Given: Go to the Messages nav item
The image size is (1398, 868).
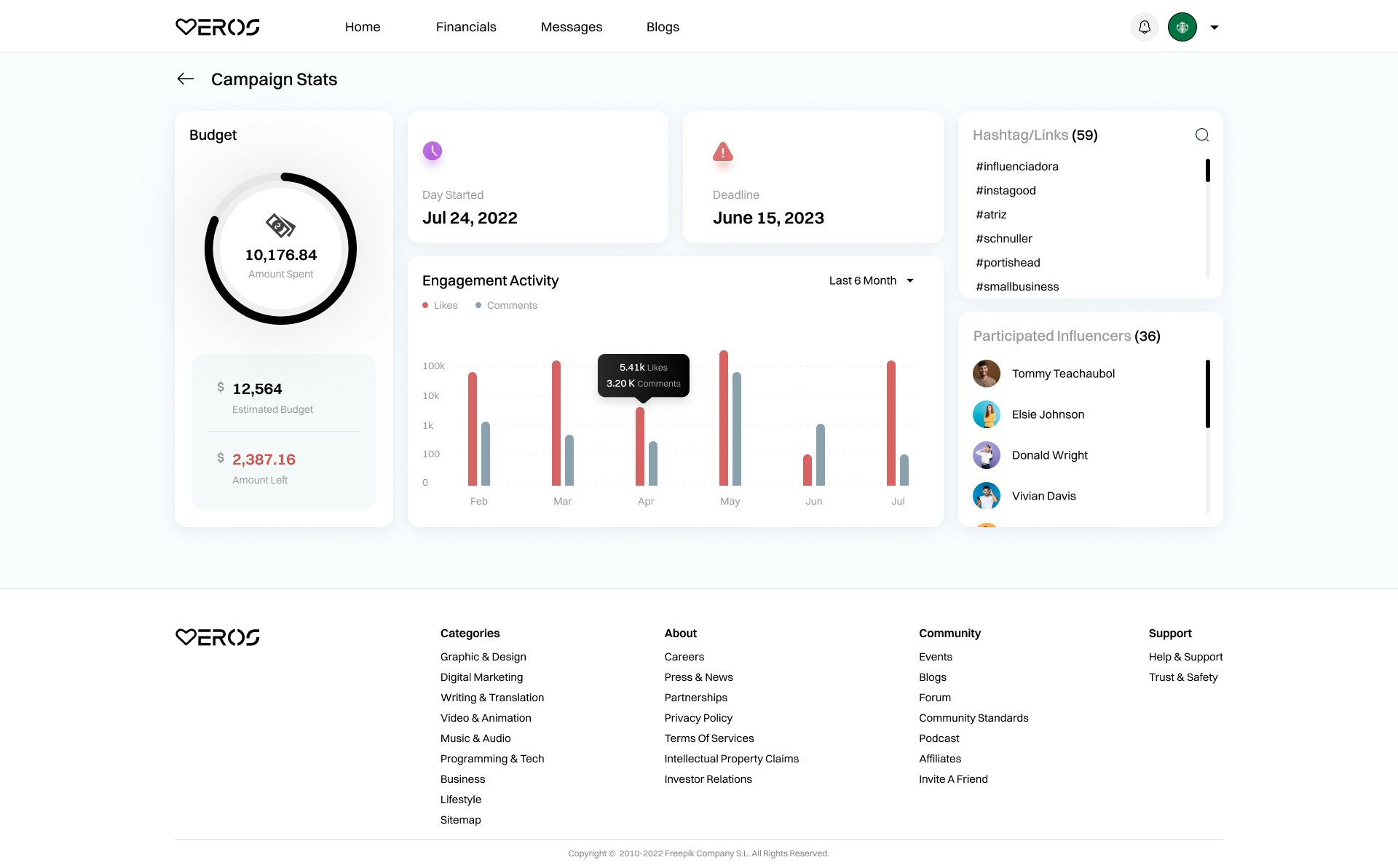Looking at the screenshot, I should (572, 27).
